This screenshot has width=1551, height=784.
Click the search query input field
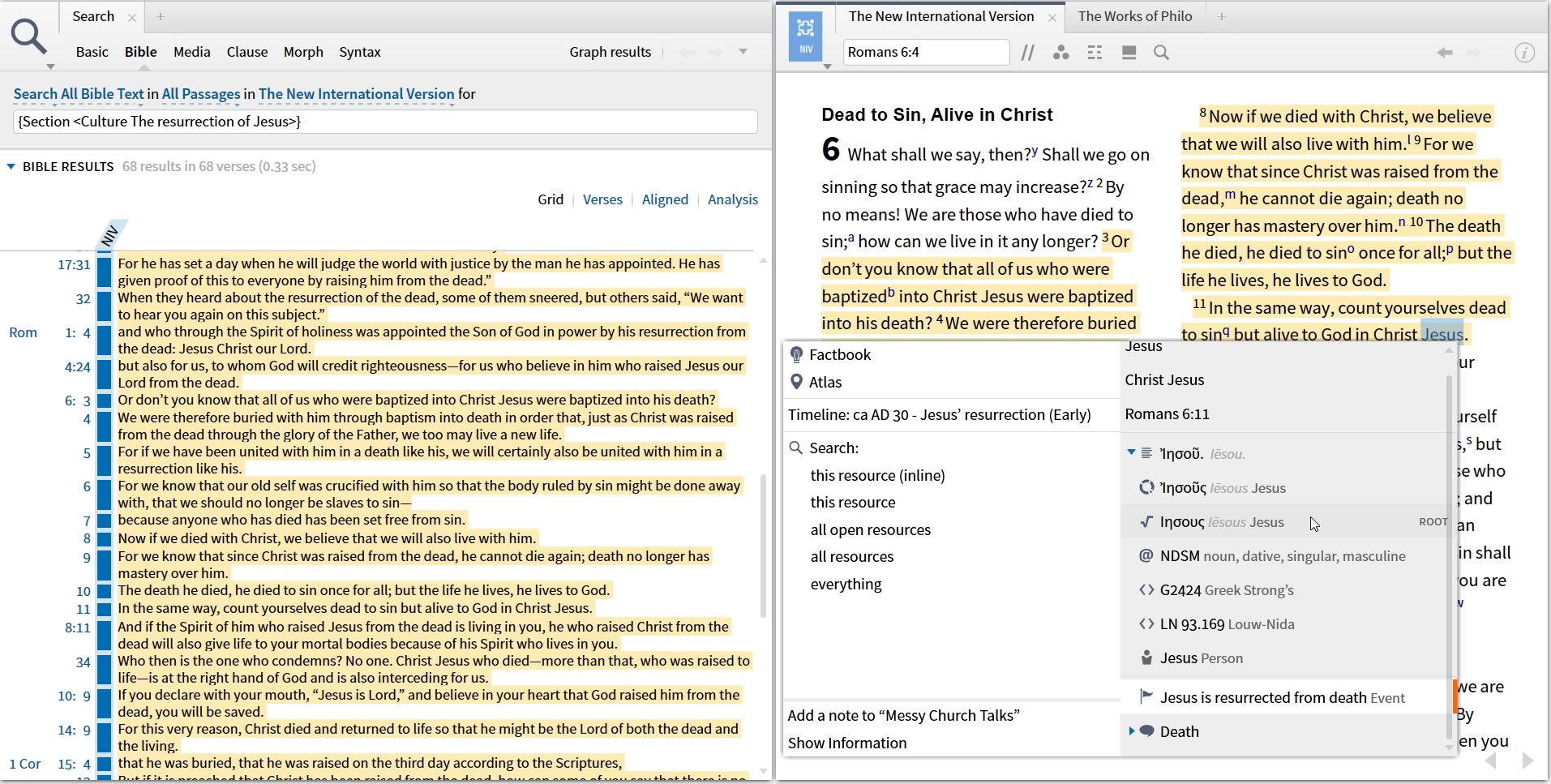click(385, 122)
